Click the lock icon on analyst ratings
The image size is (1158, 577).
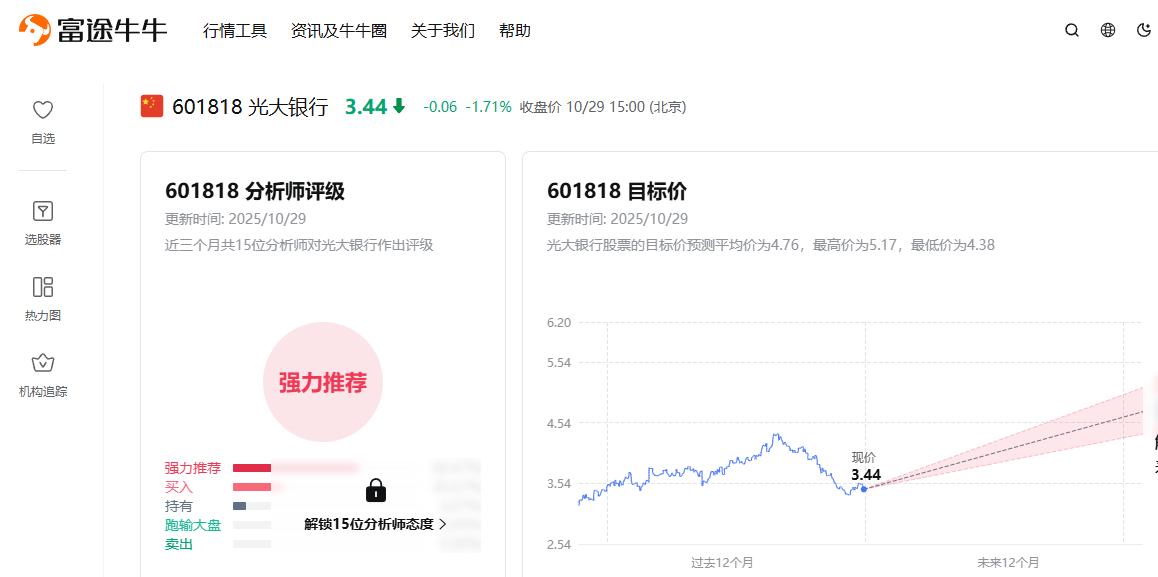tap(376, 490)
